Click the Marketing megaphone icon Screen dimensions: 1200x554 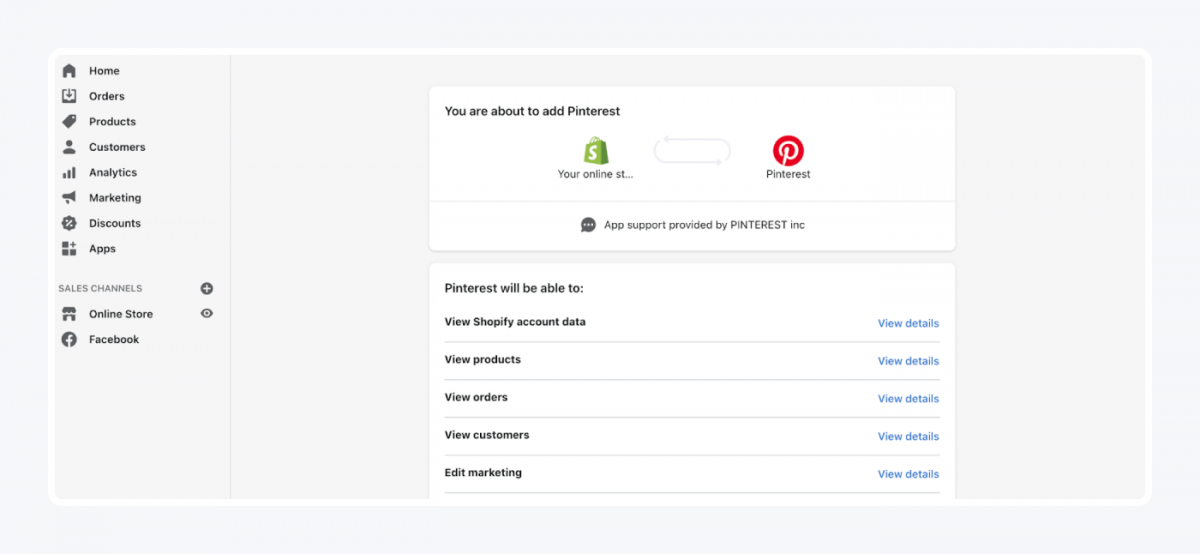coord(69,198)
